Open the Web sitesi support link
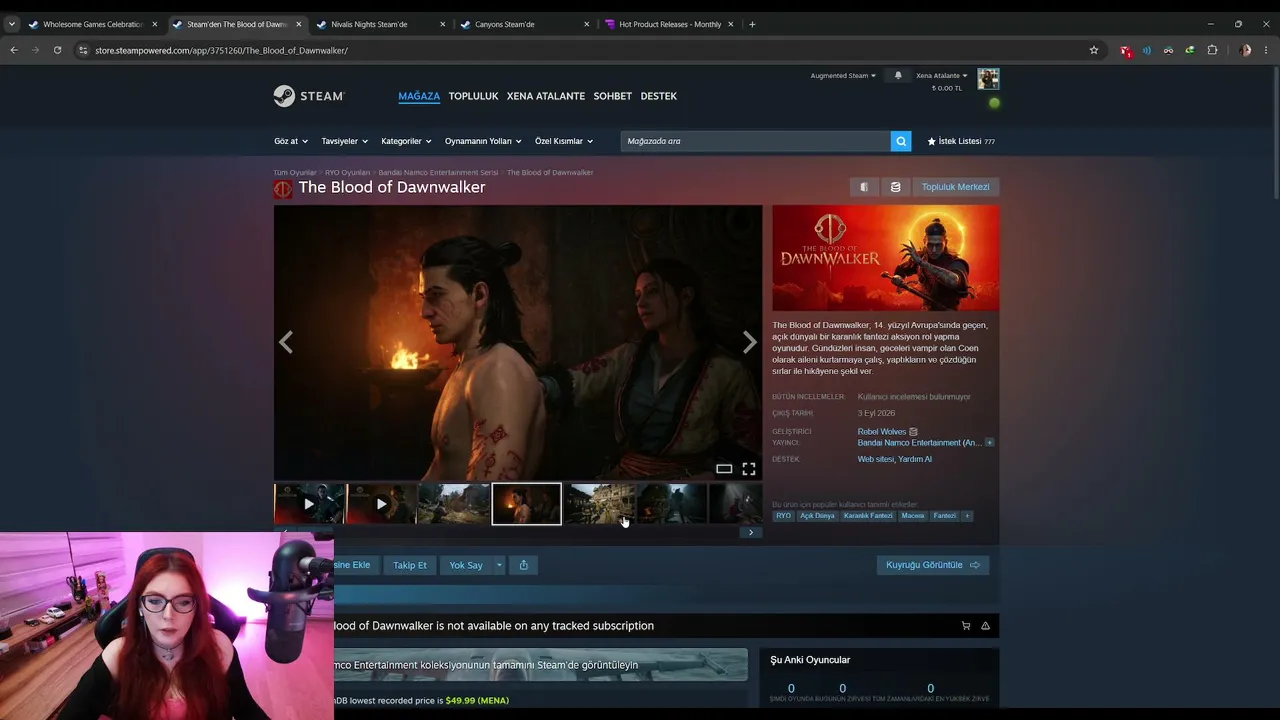Image resolution: width=1280 pixels, height=720 pixels. 875,459
